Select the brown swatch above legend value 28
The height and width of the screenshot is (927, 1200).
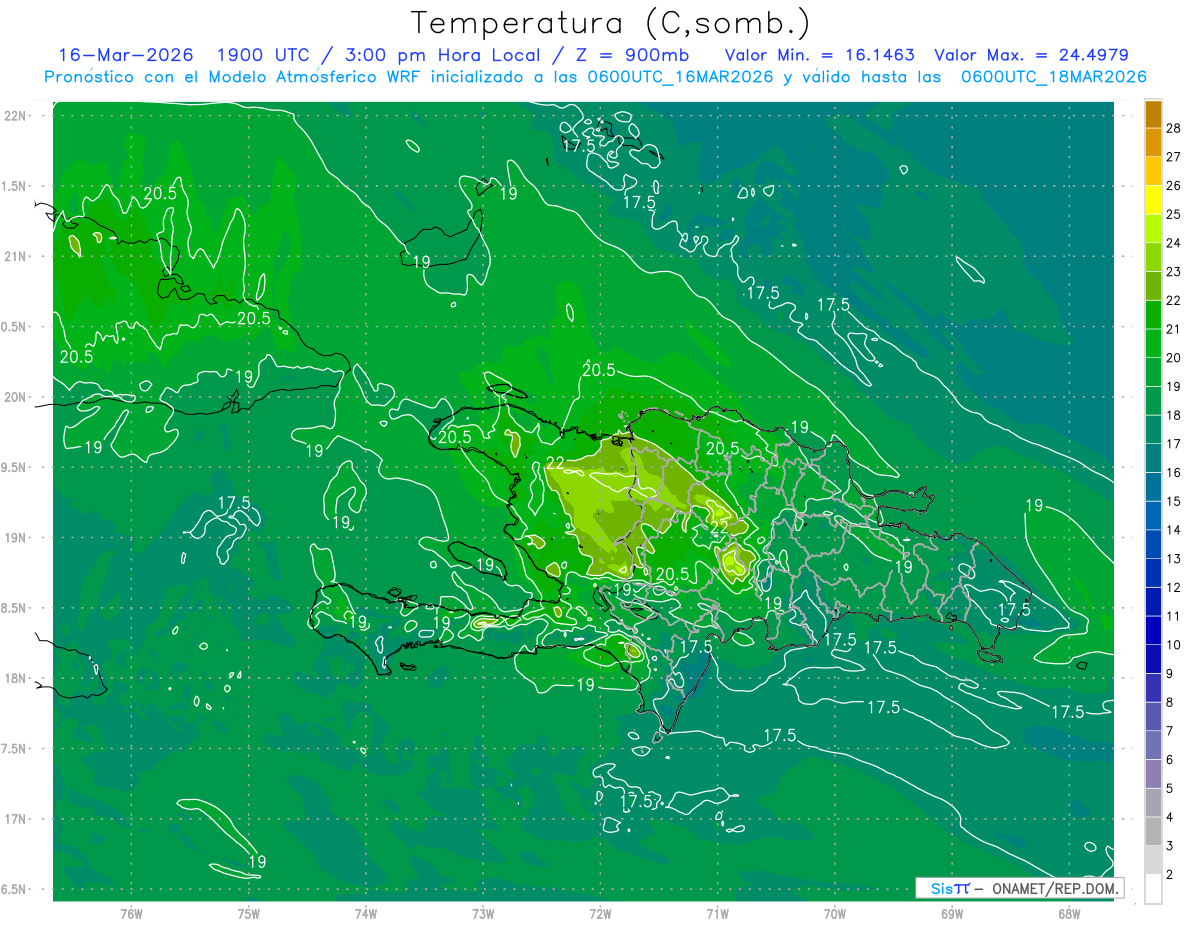pyautogui.click(x=1153, y=114)
